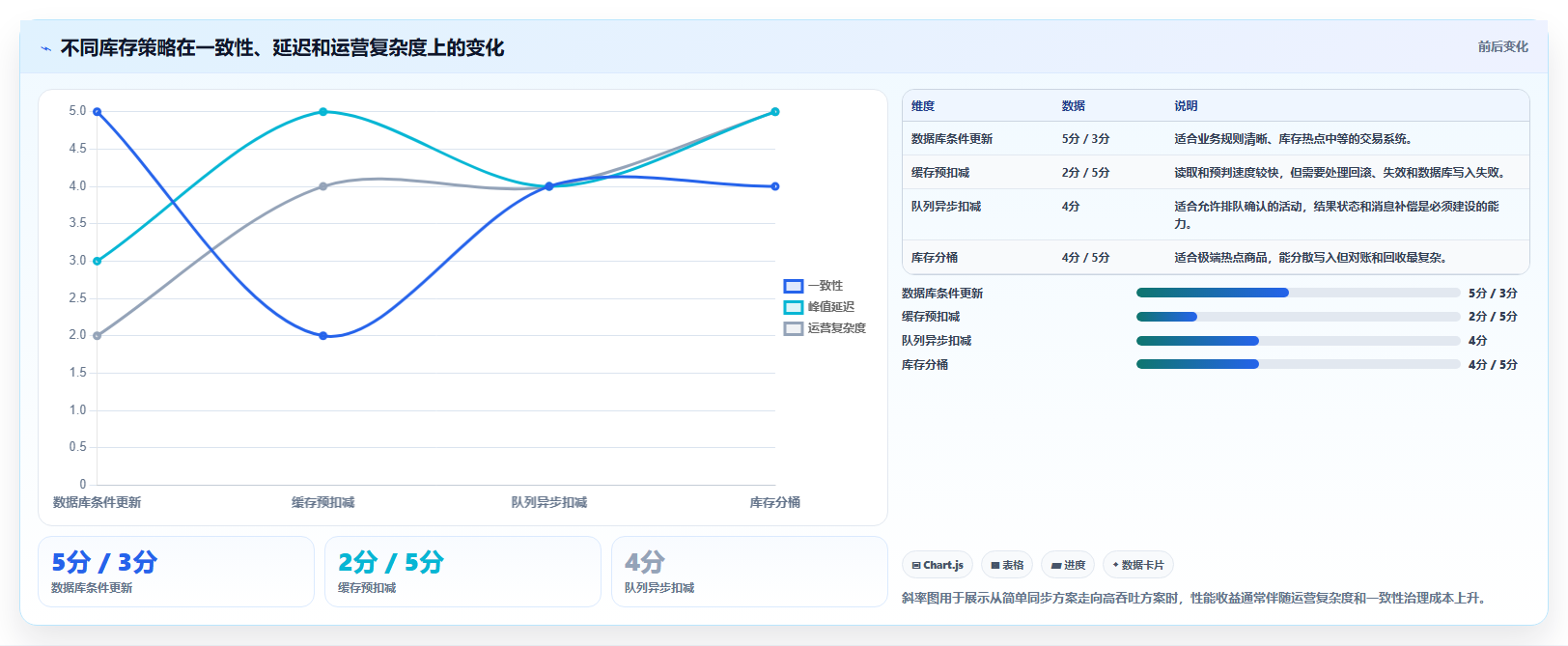Image resolution: width=1568 pixels, height=646 pixels.
Task: Click description starting '读取和预判速度较快'
Action: (x=1342, y=173)
